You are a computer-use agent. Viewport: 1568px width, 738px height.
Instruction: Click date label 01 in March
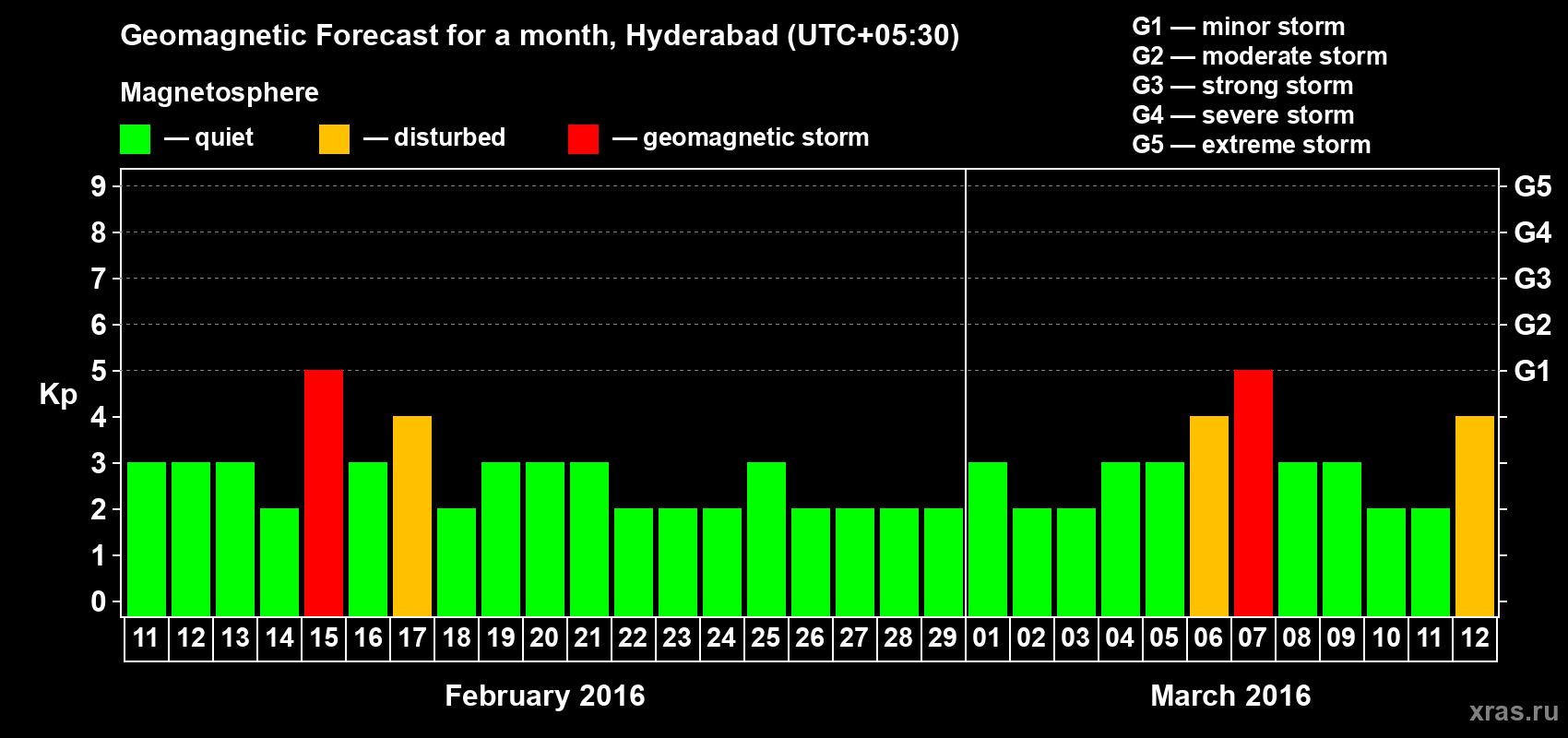(987, 638)
